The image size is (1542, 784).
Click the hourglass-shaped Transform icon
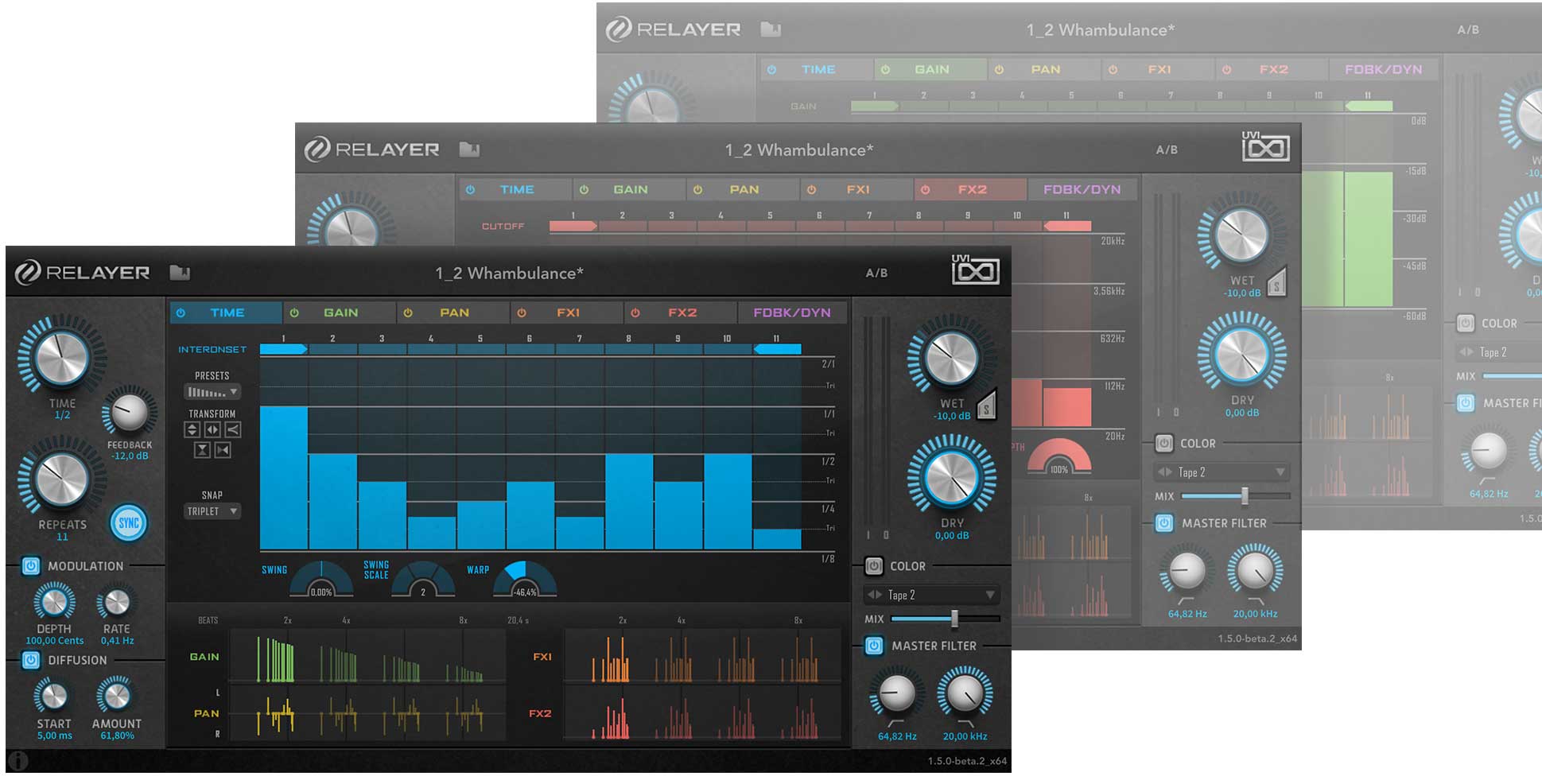(x=202, y=450)
